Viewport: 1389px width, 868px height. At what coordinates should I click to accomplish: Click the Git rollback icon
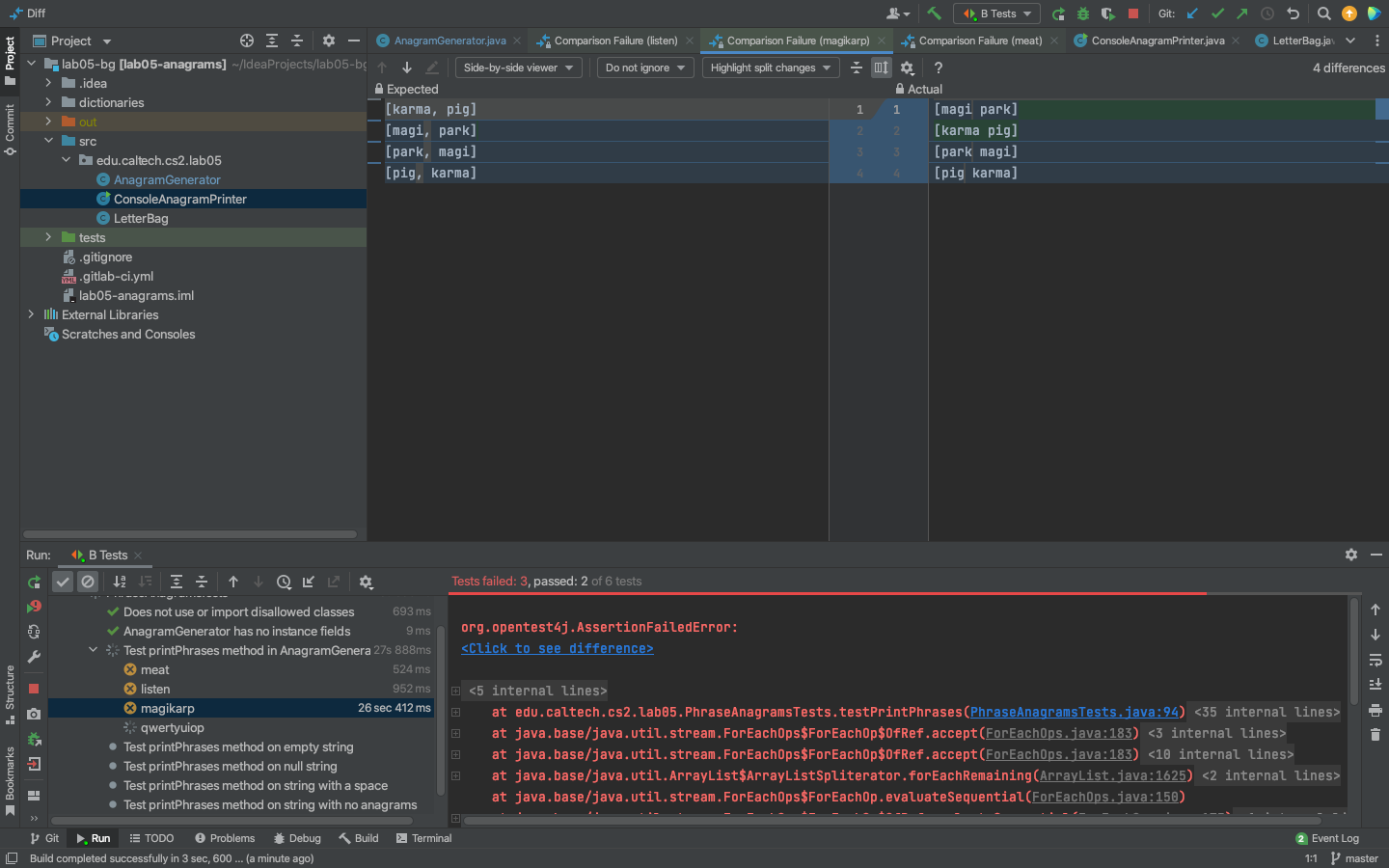point(1294,14)
